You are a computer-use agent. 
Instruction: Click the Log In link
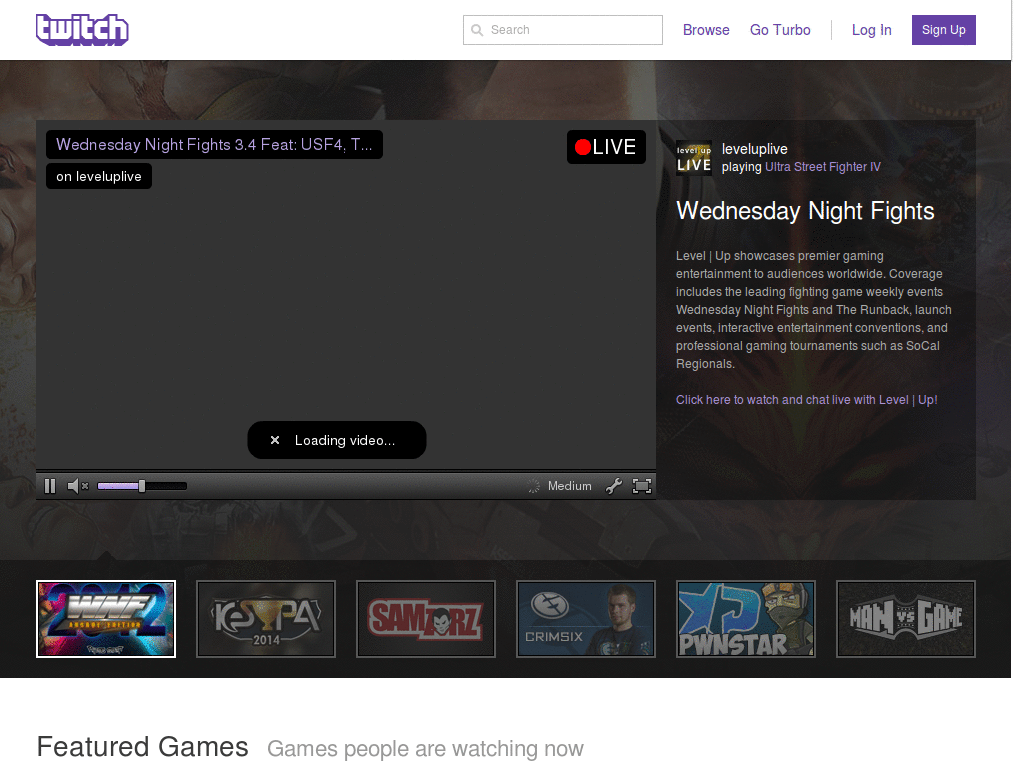pos(871,30)
